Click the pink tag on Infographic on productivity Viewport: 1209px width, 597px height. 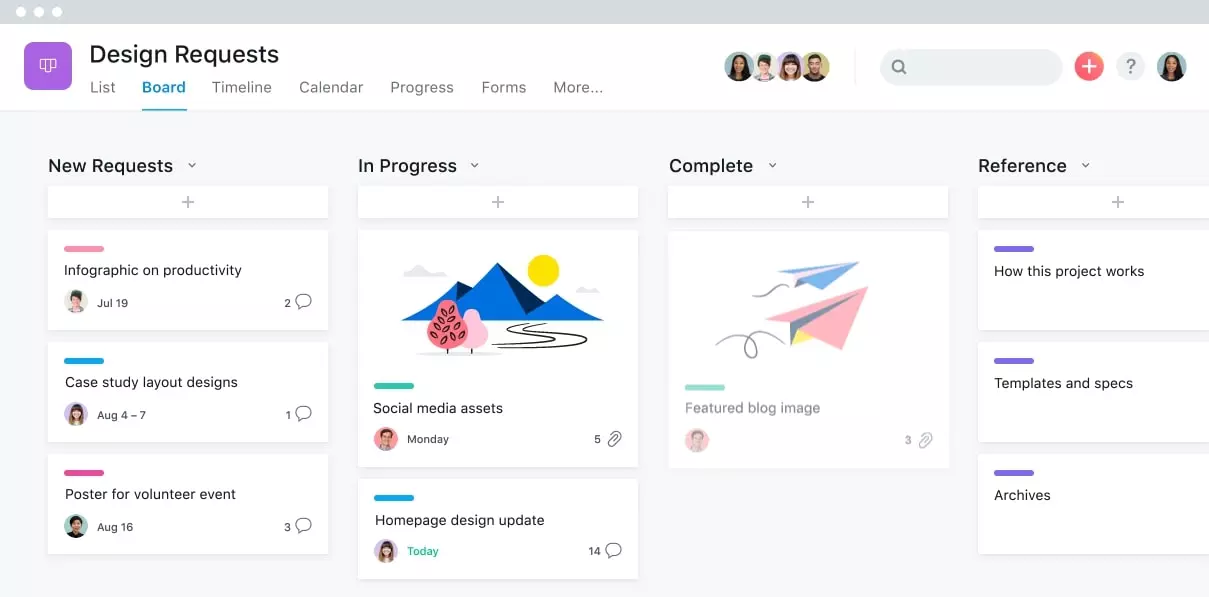click(84, 249)
